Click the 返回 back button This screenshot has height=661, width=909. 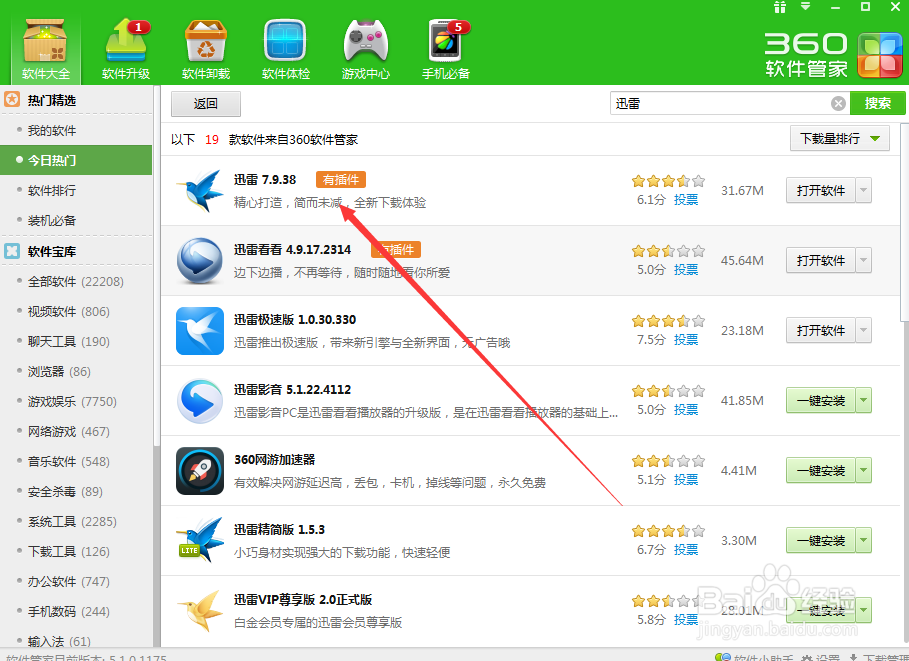[206, 104]
